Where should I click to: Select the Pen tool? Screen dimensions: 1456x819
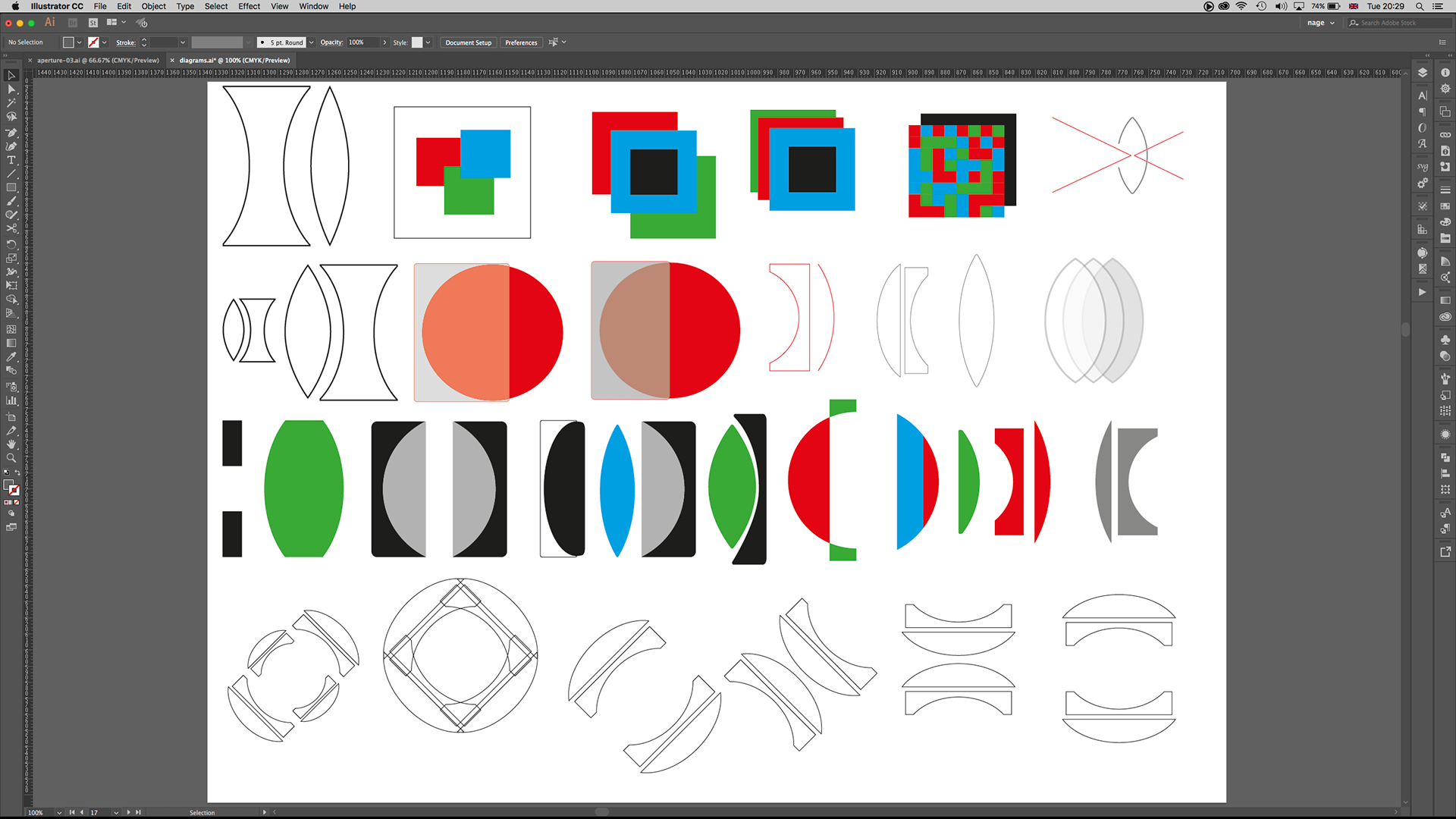point(11,132)
